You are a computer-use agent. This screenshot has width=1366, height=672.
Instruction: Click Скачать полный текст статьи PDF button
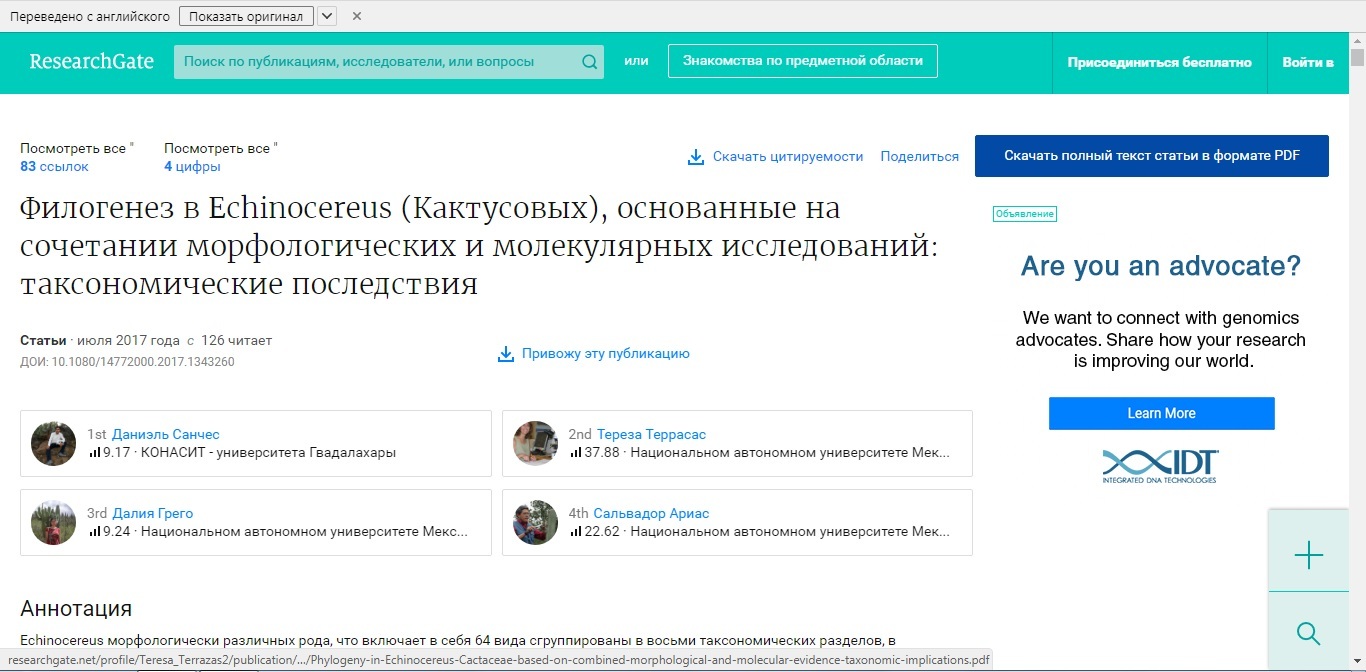(x=1151, y=156)
